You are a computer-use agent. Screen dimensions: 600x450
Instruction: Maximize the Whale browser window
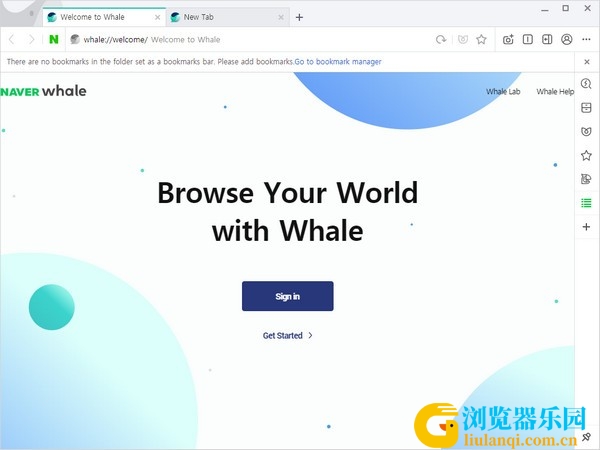(x=566, y=8)
